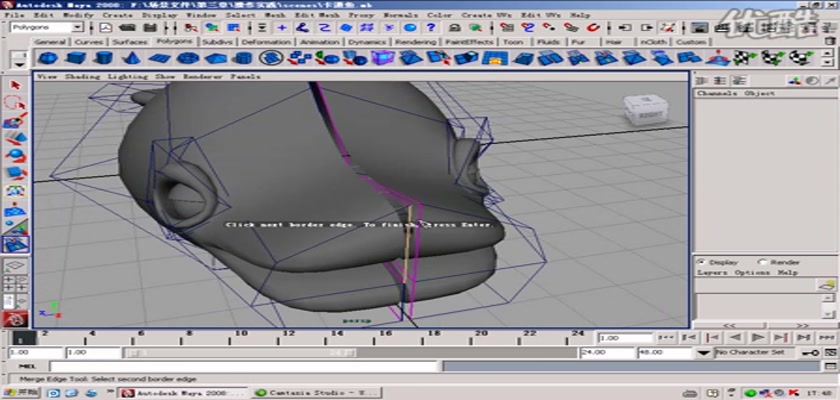840x400 pixels.
Task: Create a polygon pyramid from shelf
Action: click(215, 57)
